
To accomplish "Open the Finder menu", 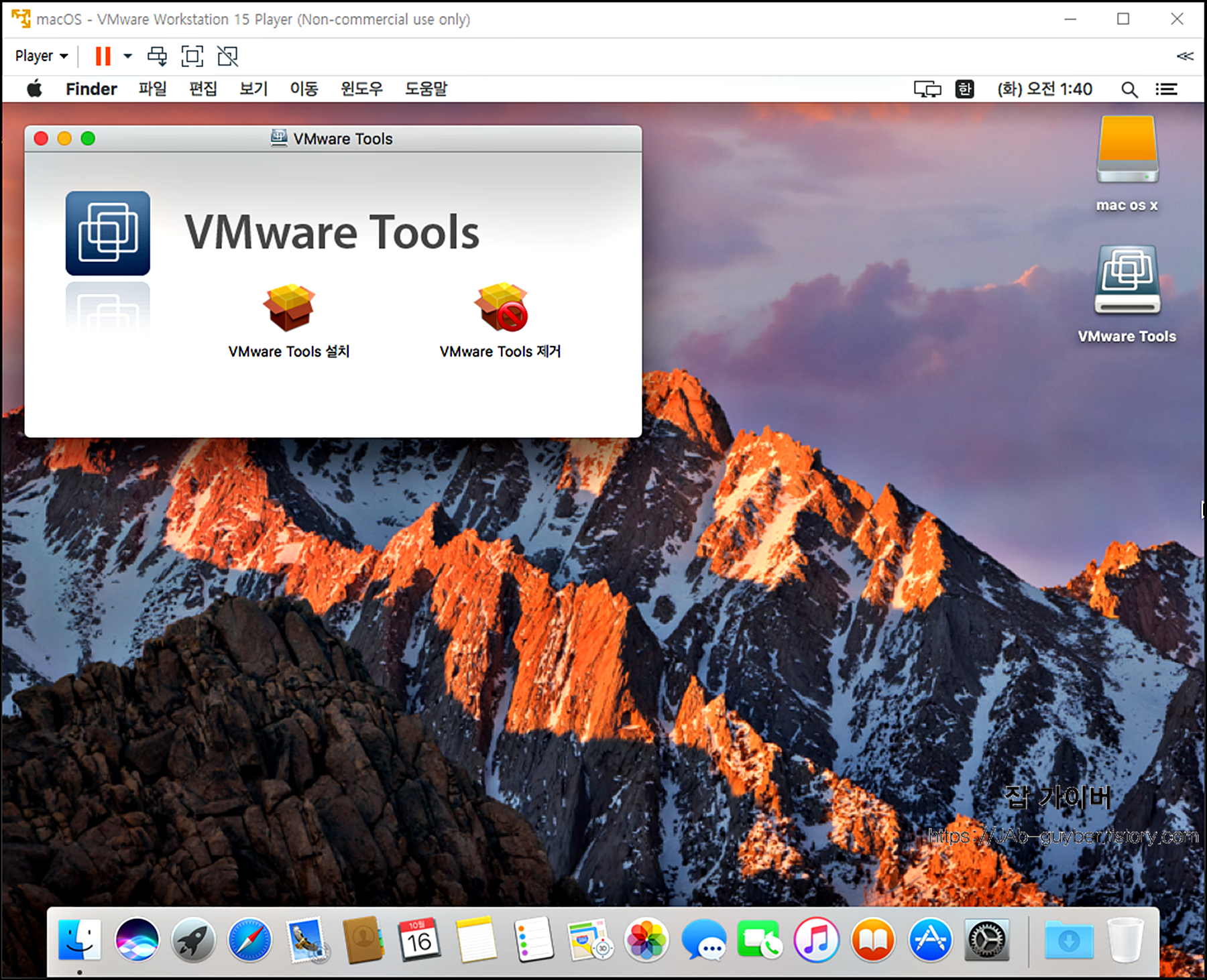I will (x=91, y=88).
